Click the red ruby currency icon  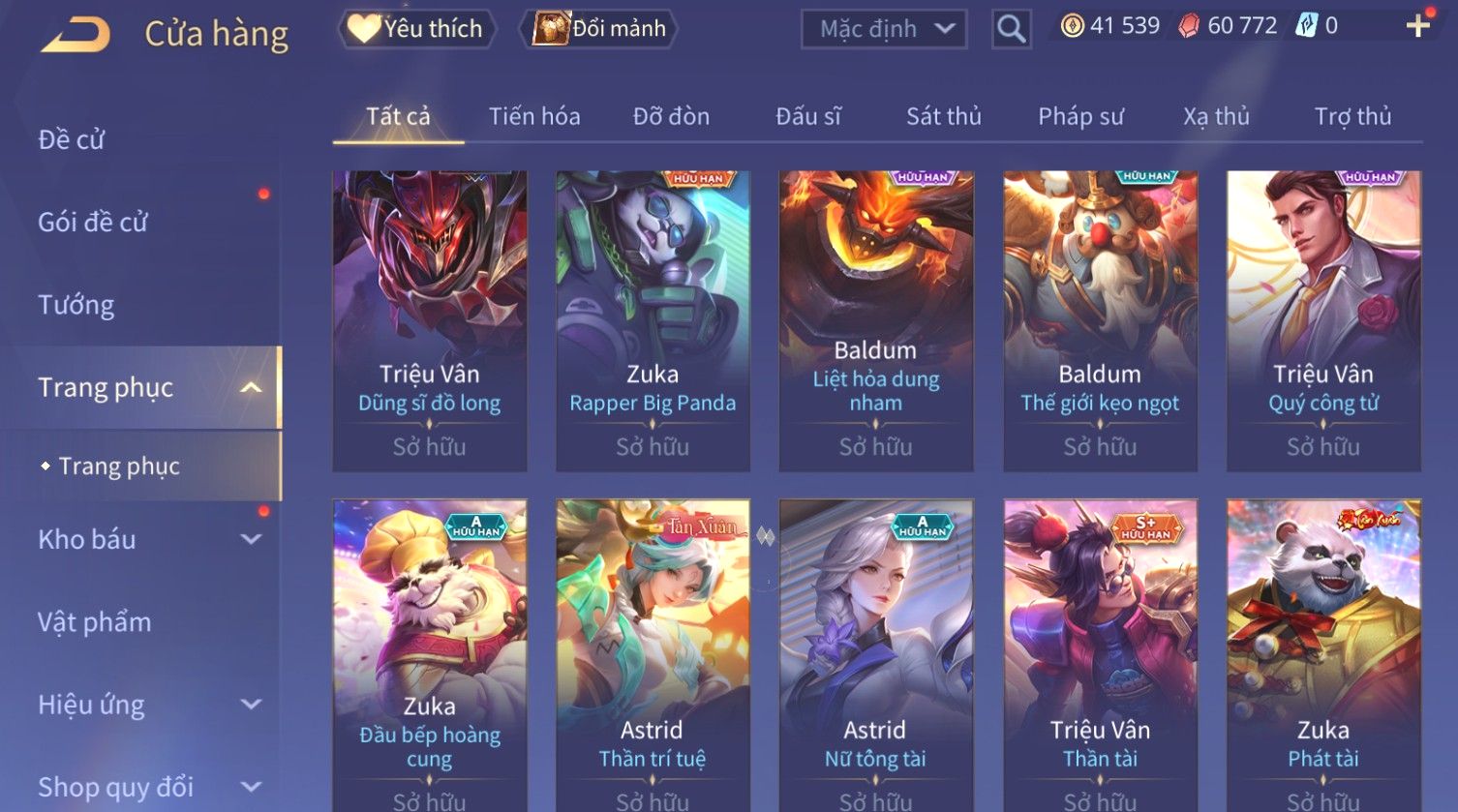(1189, 26)
